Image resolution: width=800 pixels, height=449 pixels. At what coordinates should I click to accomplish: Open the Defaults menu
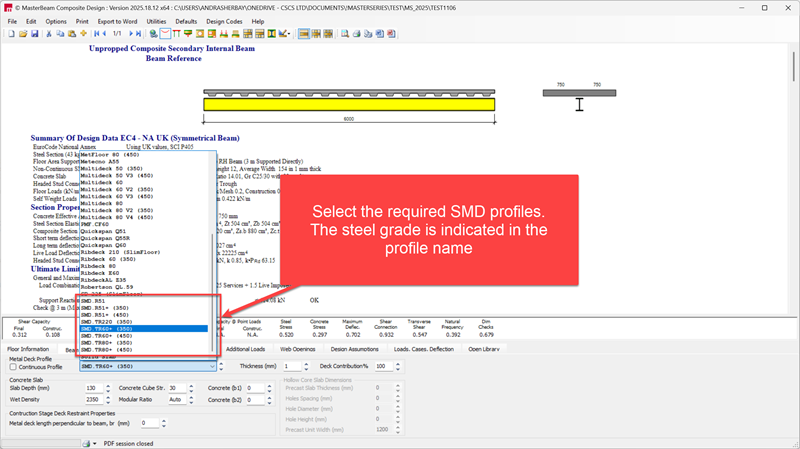(186, 21)
